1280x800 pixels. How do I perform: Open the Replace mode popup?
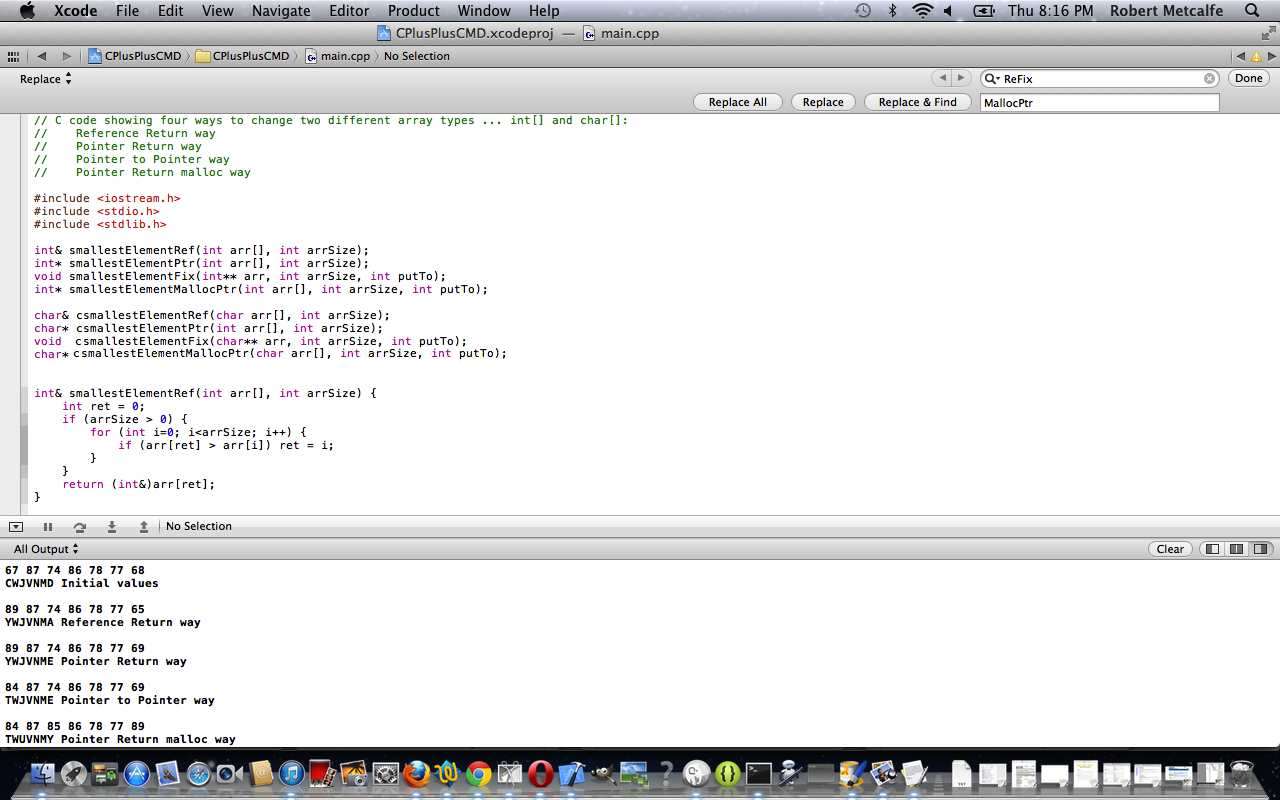(46, 79)
